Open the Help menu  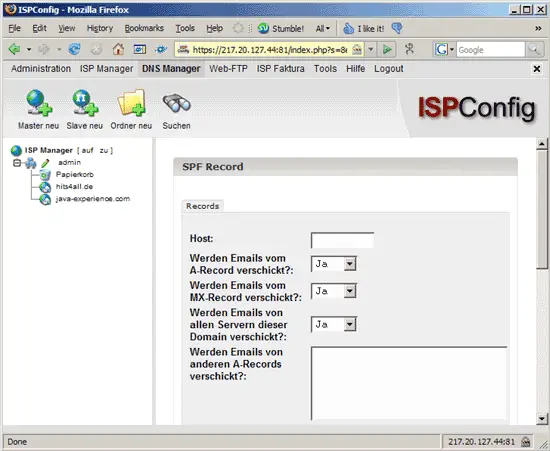click(214, 28)
